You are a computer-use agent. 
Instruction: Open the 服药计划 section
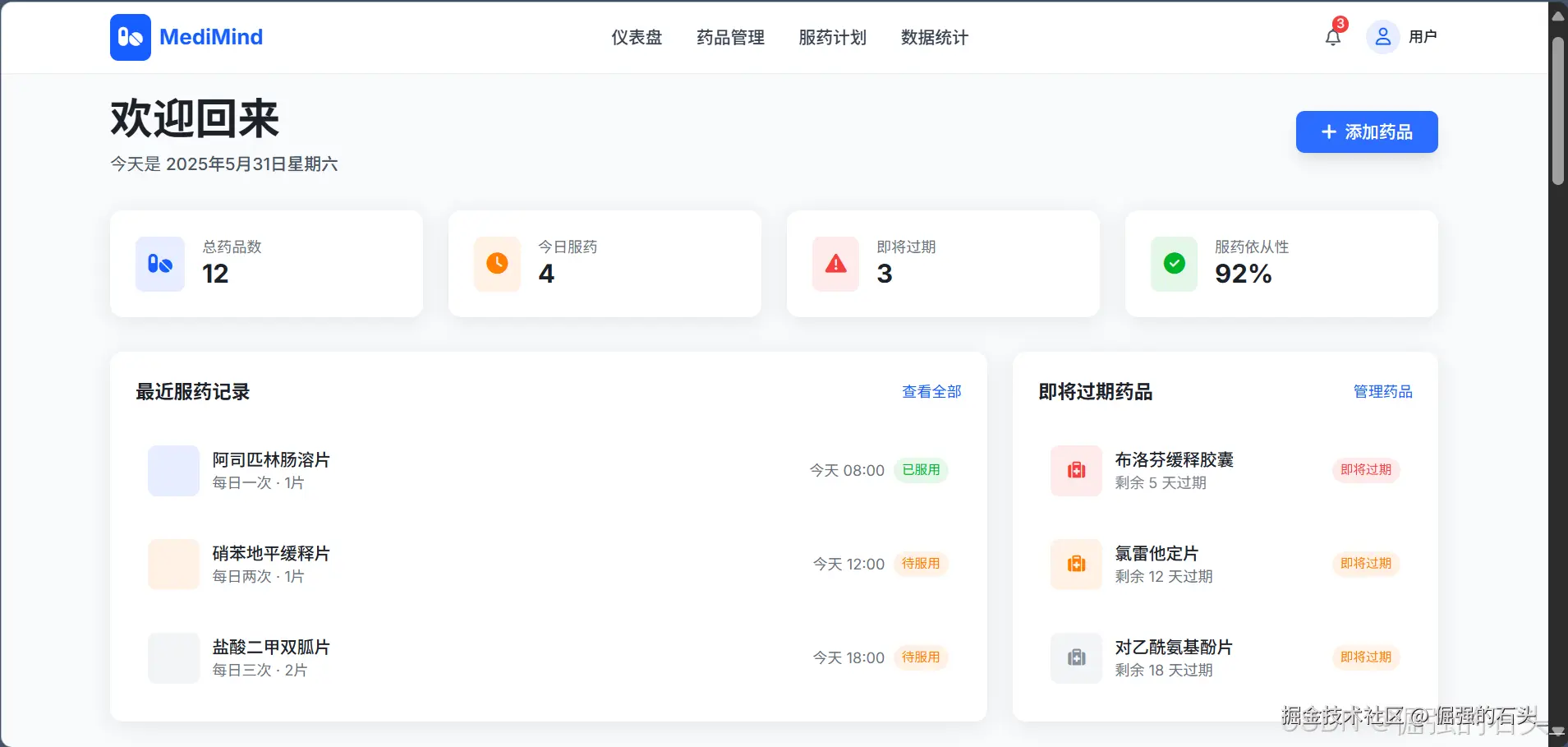pyautogui.click(x=831, y=37)
